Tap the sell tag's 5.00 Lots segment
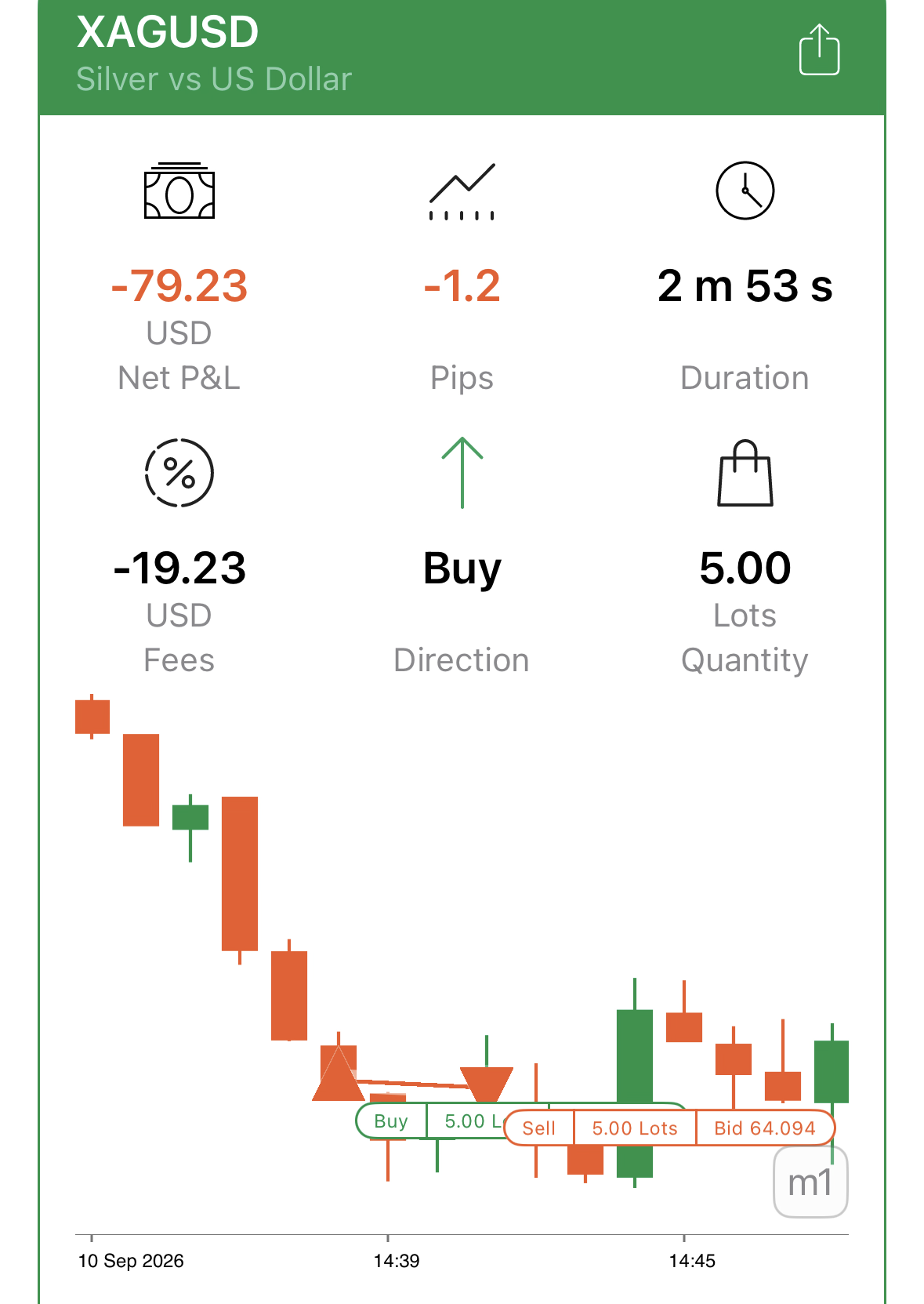The width and height of the screenshot is (924, 1304). pyautogui.click(x=635, y=1128)
